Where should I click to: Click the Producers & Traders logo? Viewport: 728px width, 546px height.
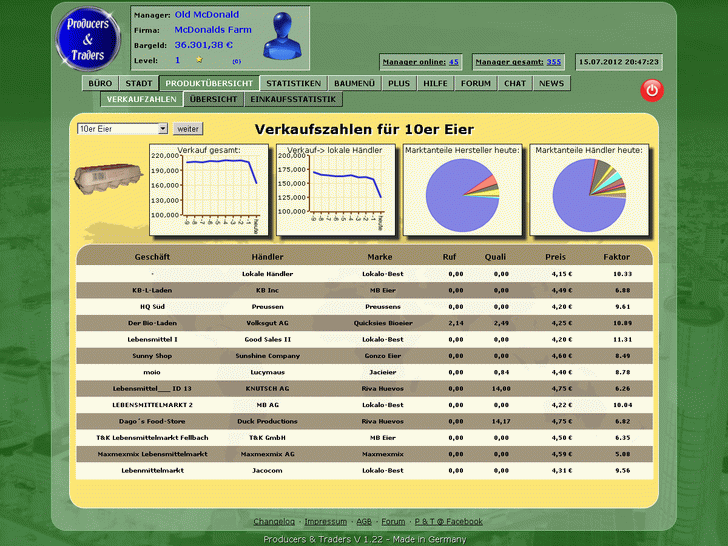88,39
